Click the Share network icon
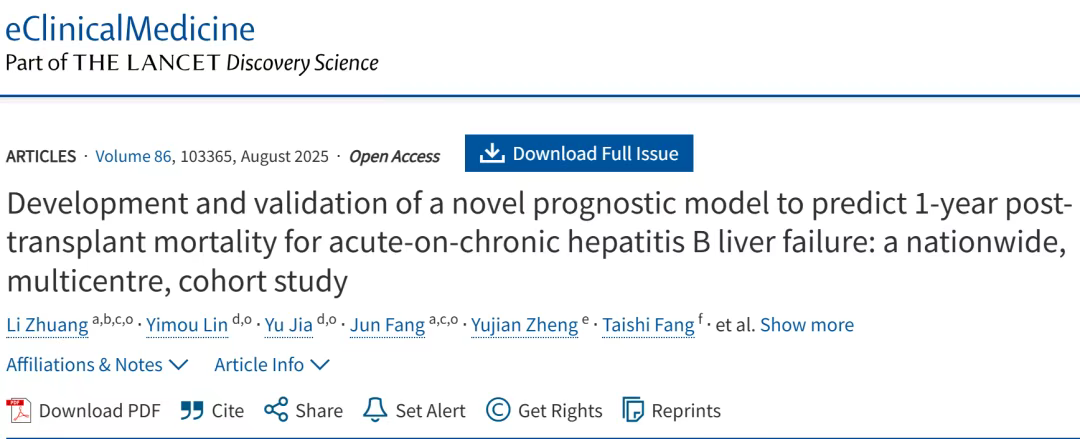The height and width of the screenshot is (439, 1080). 276,410
